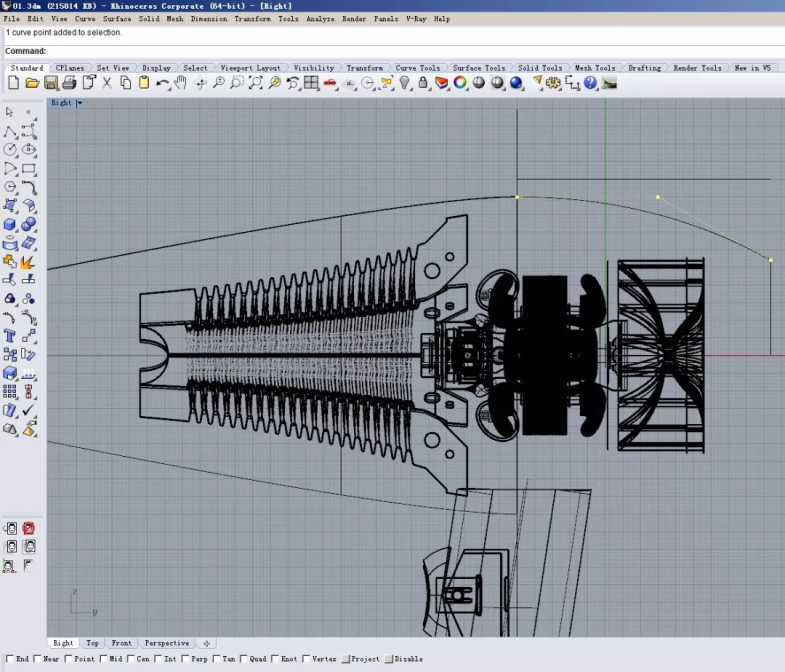Switch to the Perspective viewport tab
The image size is (785, 672).
[x=166, y=643]
